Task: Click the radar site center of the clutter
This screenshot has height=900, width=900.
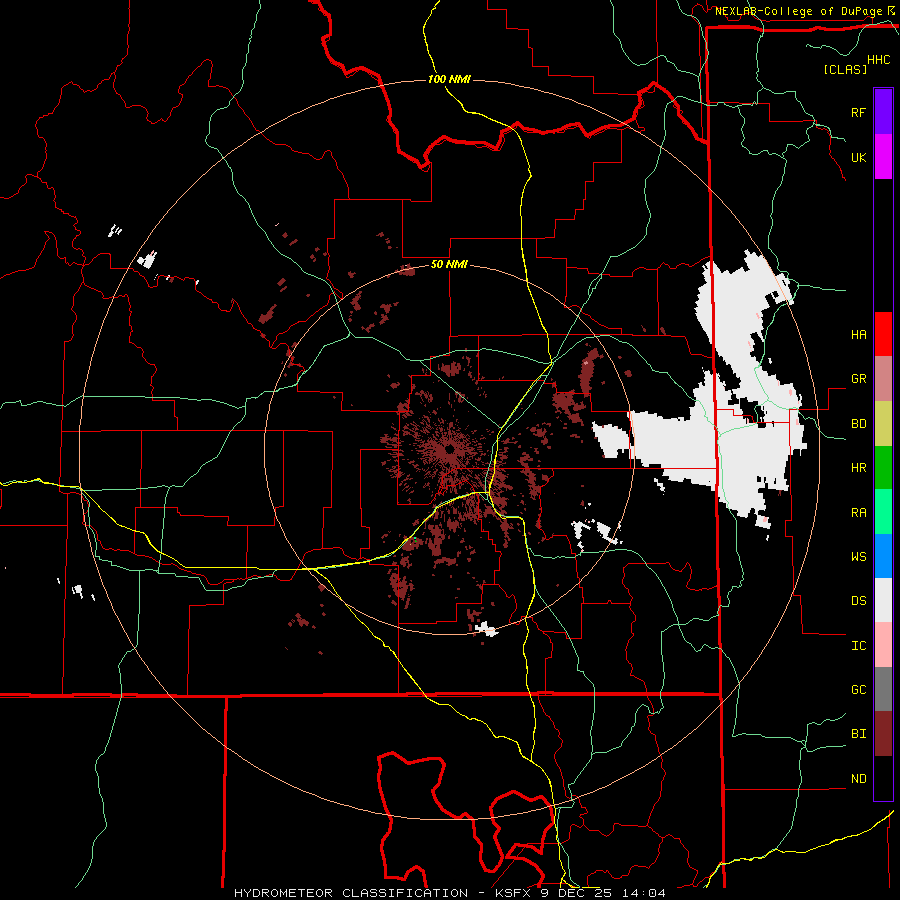Action: 449,449
